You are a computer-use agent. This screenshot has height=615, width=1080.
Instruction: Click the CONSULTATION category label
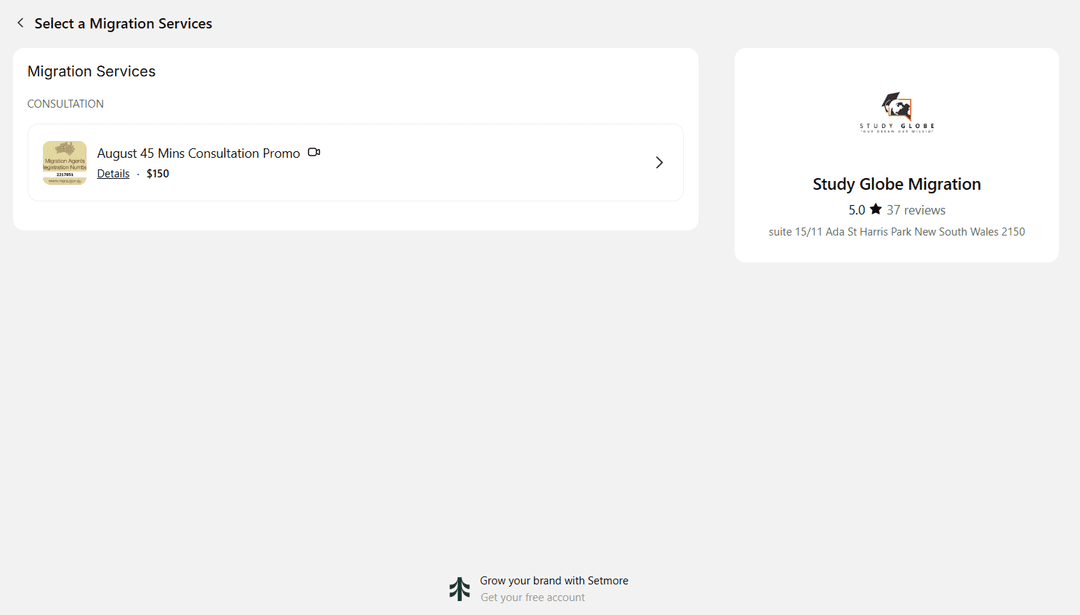65,104
